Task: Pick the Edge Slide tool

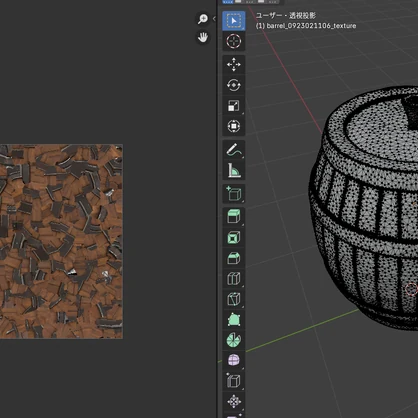Action: [234, 381]
